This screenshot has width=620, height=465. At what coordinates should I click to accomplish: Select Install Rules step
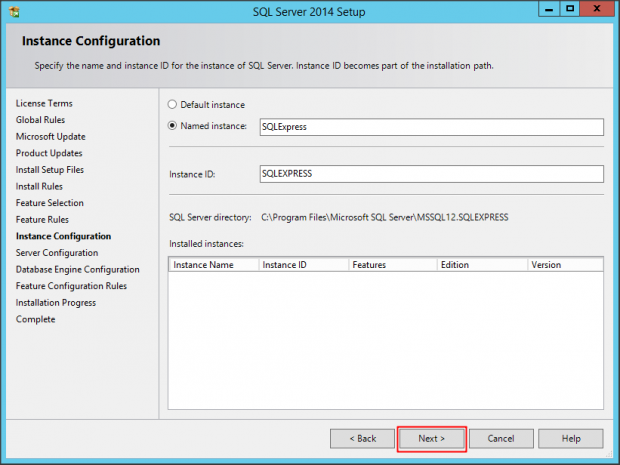[x=39, y=187]
